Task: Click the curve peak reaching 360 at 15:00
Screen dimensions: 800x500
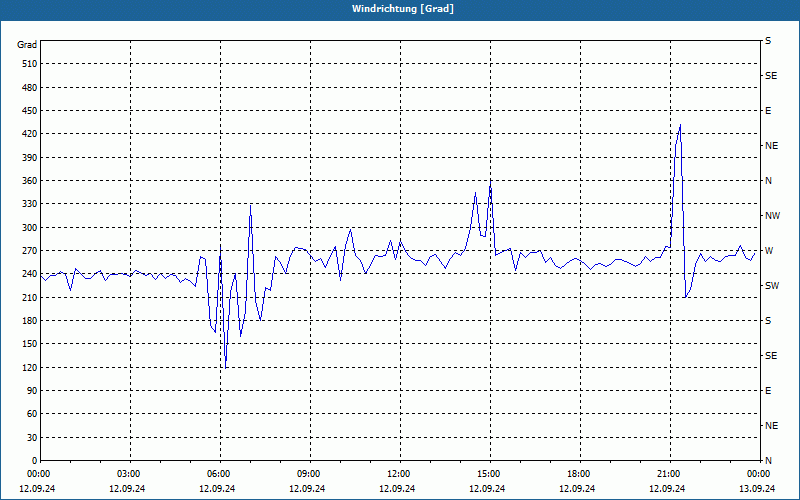Action: (x=490, y=181)
